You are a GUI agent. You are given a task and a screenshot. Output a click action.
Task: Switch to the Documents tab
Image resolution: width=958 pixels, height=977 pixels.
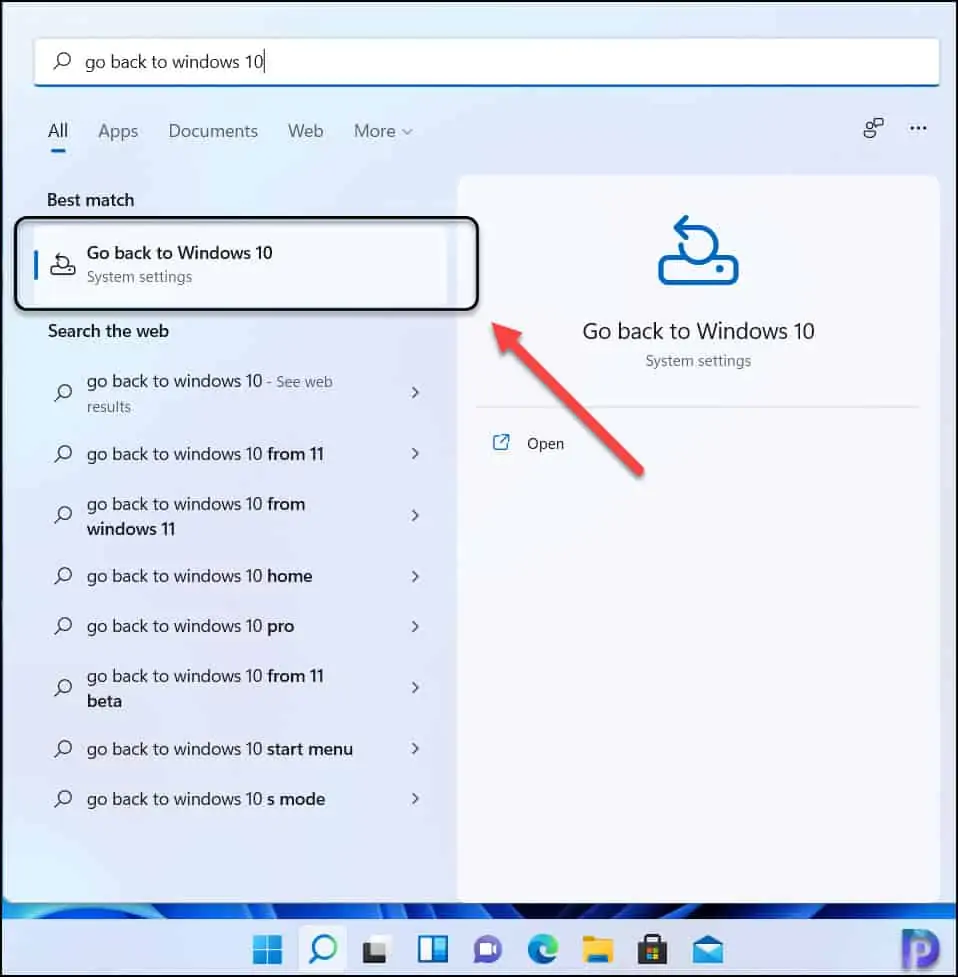(213, 131)
